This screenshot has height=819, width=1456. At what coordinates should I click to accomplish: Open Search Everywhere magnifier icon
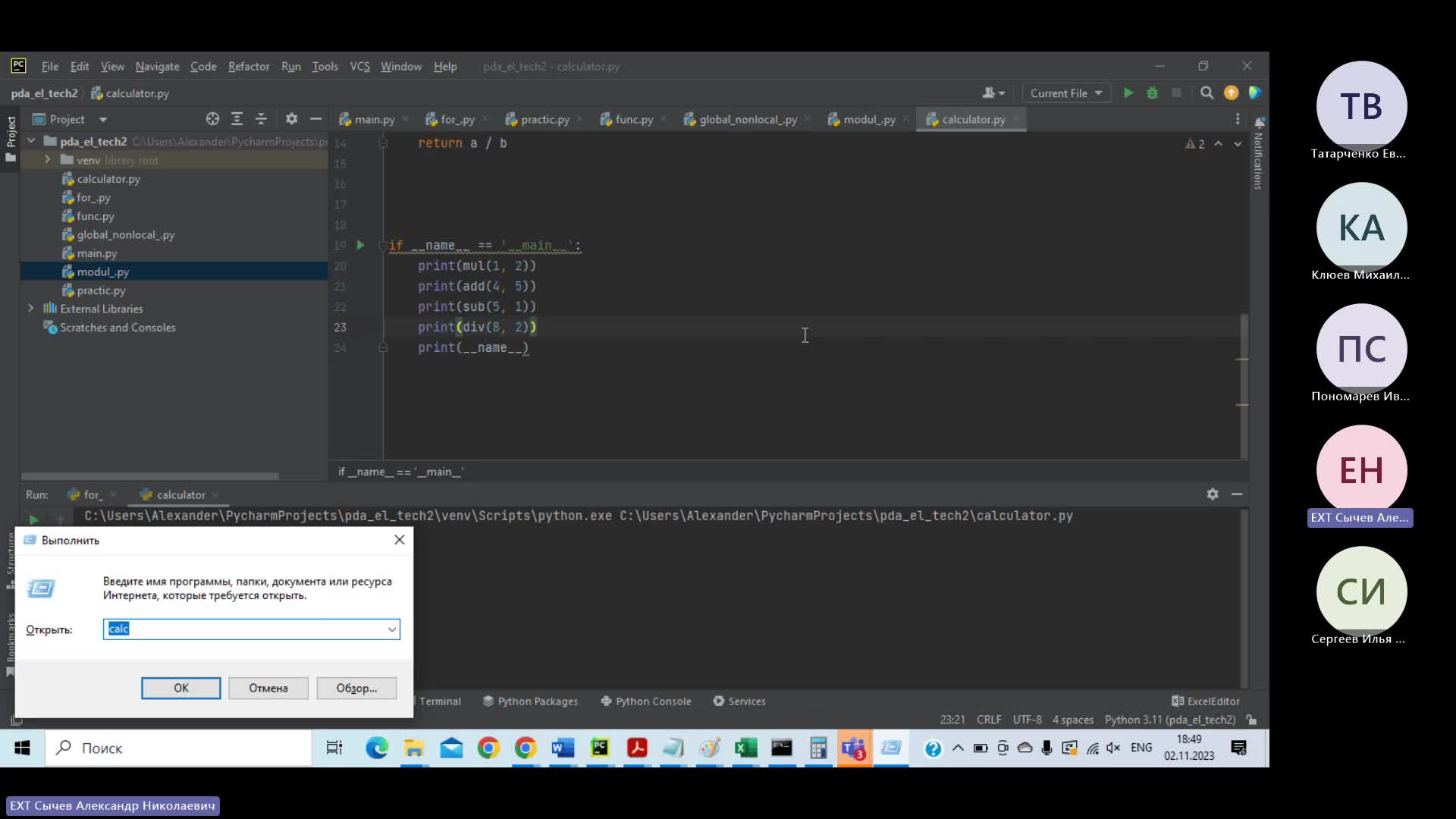point(1207,93)
